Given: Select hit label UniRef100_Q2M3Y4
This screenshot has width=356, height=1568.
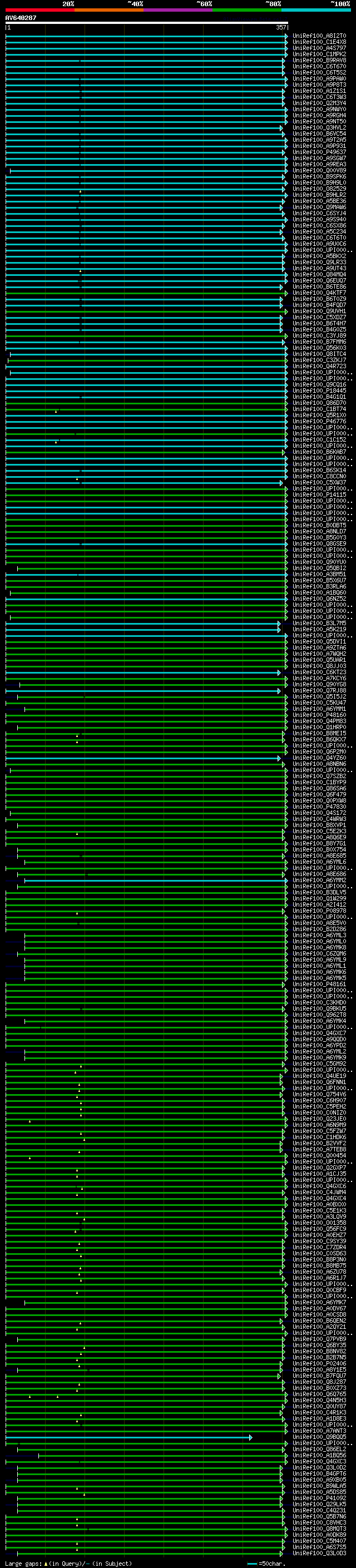Looking at the screenshot, I should [x=319, y=103].
